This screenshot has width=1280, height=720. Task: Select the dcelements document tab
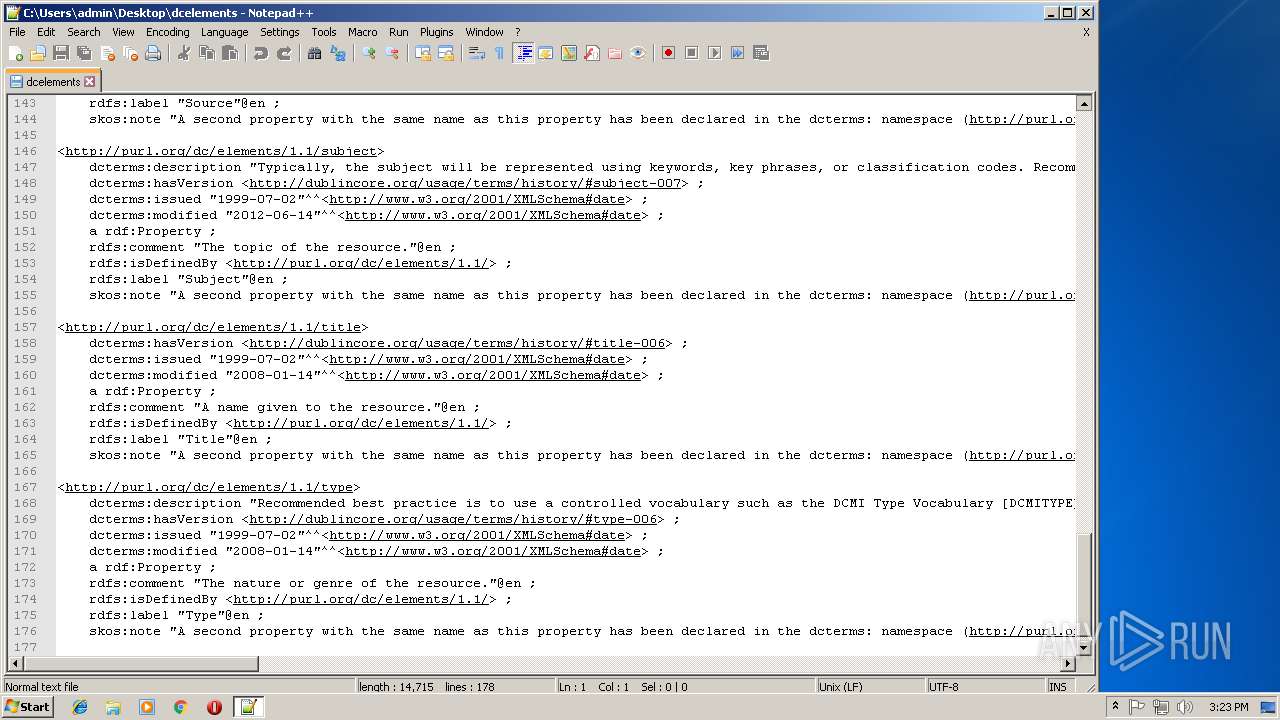pos(52,82)
